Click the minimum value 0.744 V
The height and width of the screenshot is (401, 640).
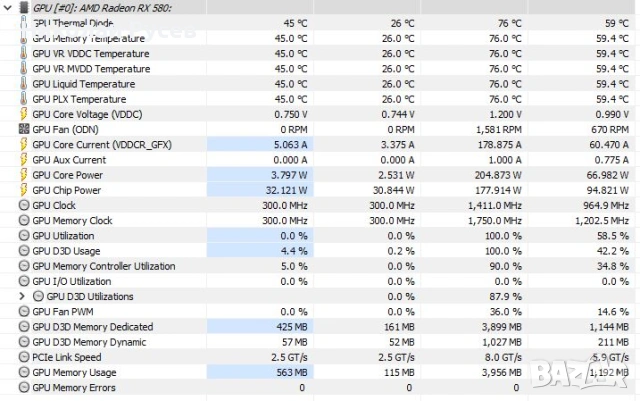(x=398, y=114)
